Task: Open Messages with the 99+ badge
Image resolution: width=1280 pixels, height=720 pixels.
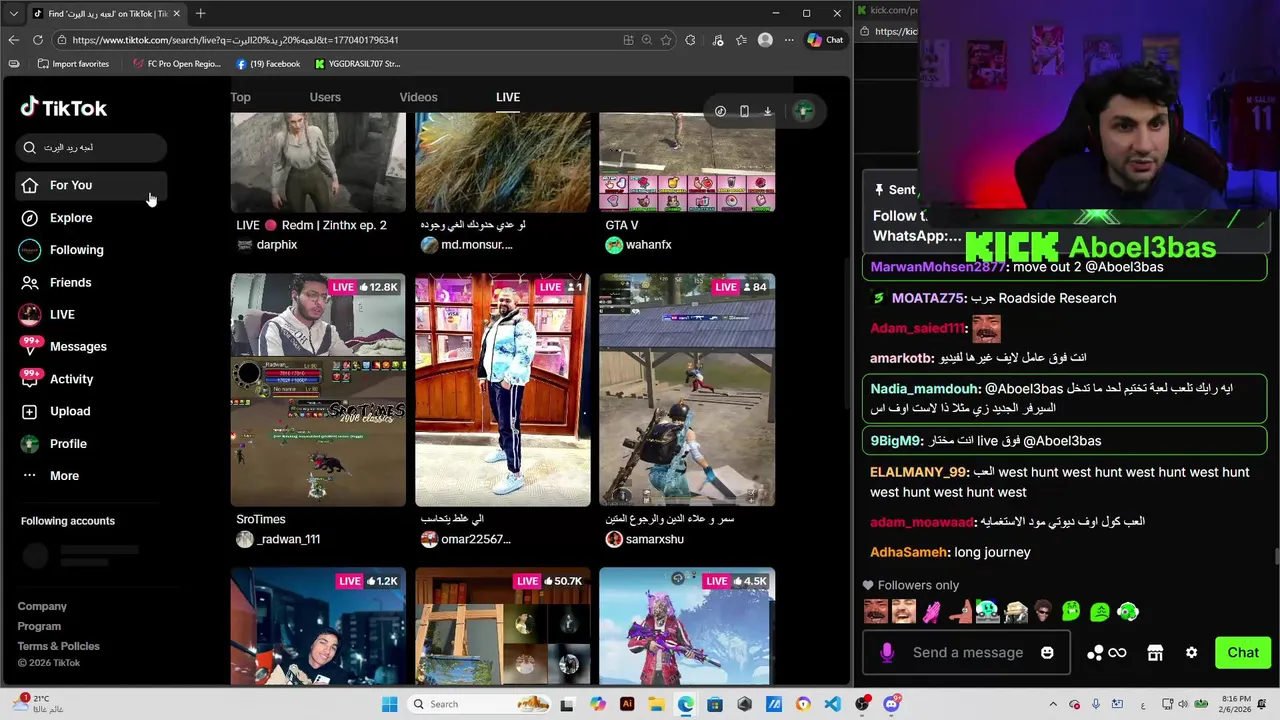Action: pos(90,346)
